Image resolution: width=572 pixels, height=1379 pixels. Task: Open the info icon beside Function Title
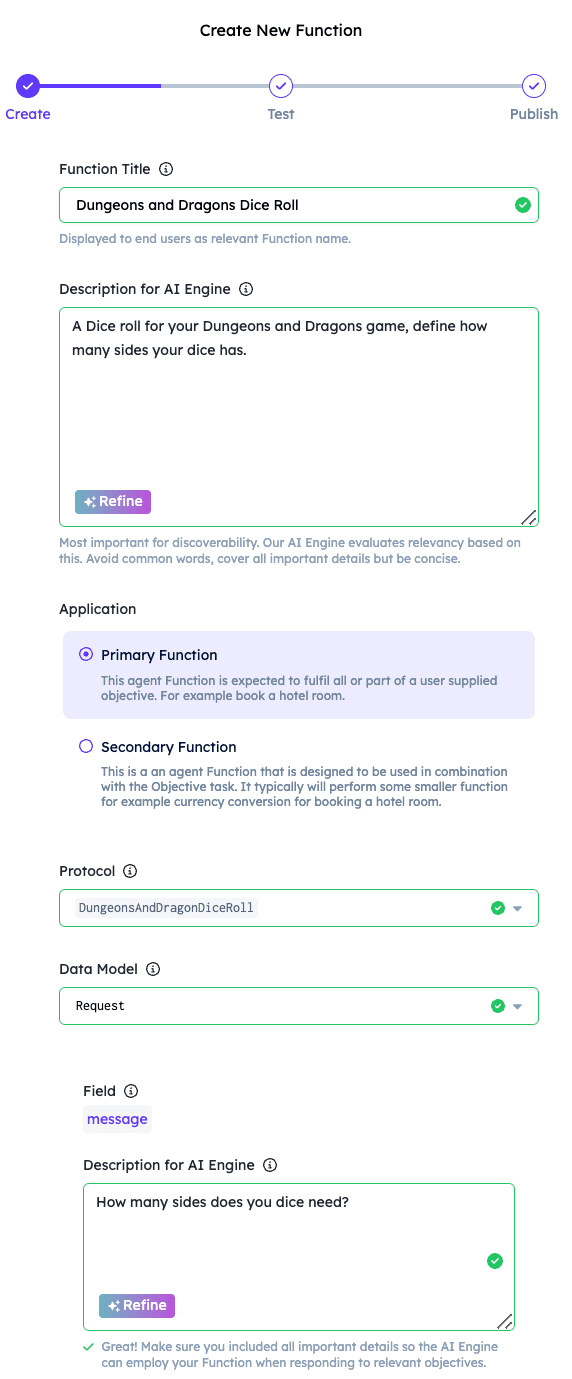coord(167,169)
